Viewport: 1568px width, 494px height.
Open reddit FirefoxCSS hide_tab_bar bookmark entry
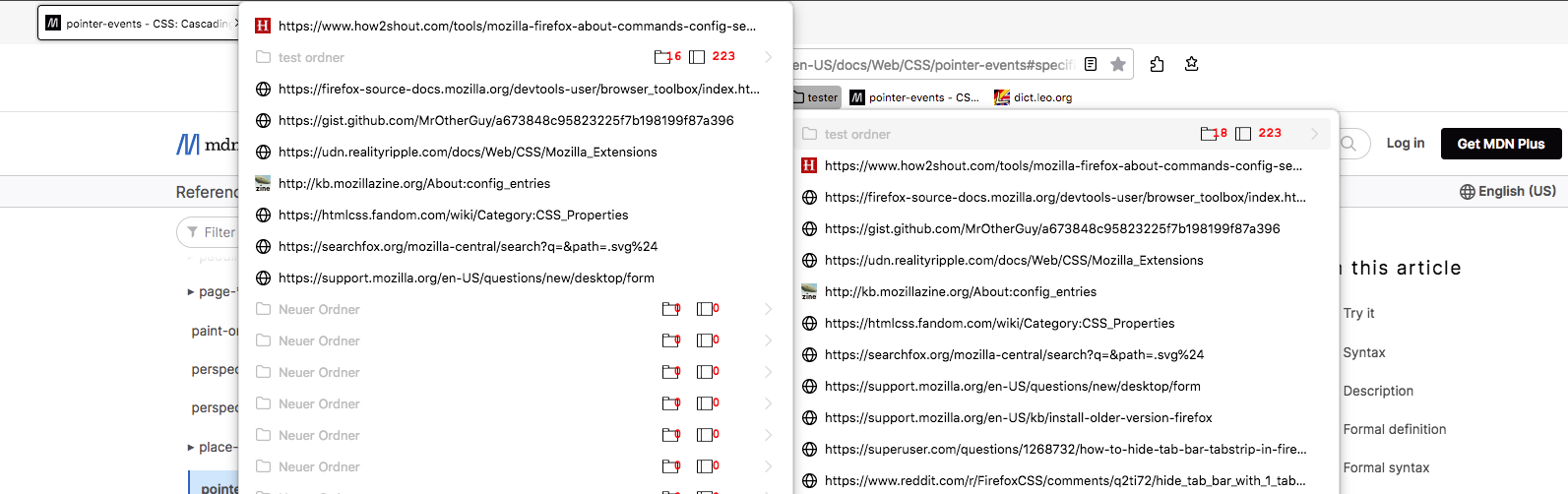click(1066, 480)
